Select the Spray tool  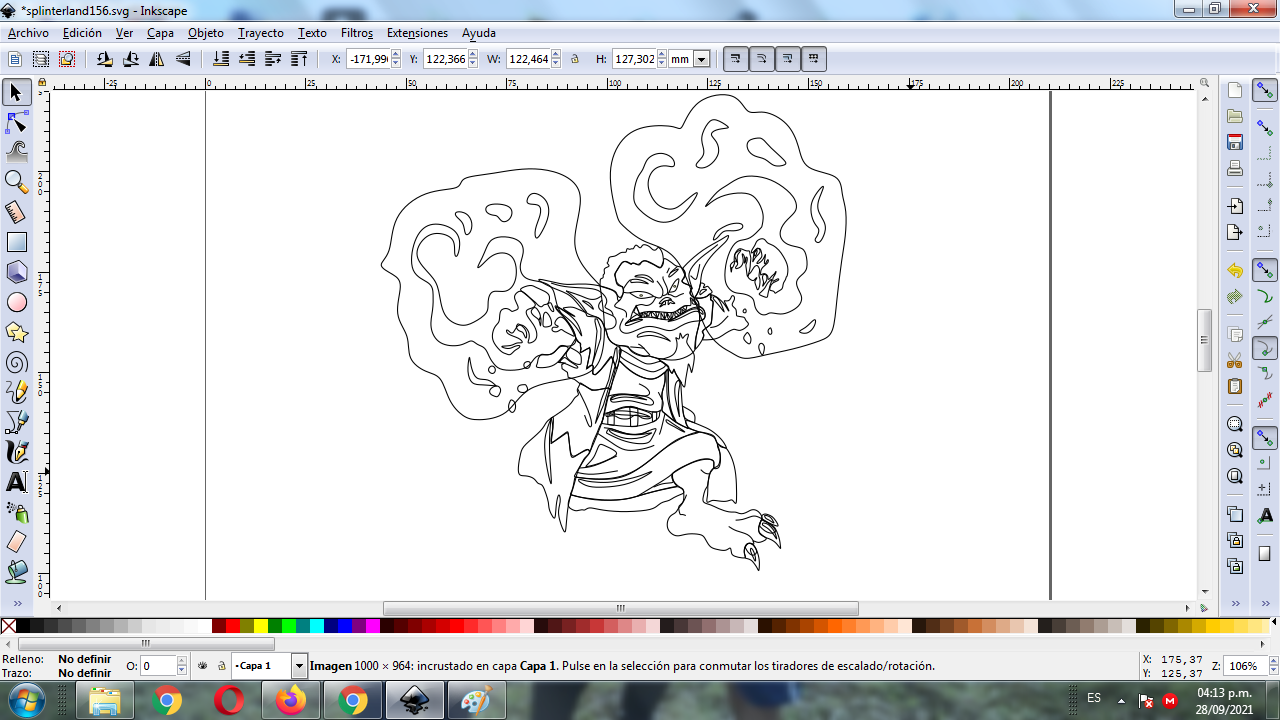pyautogui.click(x=16, y=512)
